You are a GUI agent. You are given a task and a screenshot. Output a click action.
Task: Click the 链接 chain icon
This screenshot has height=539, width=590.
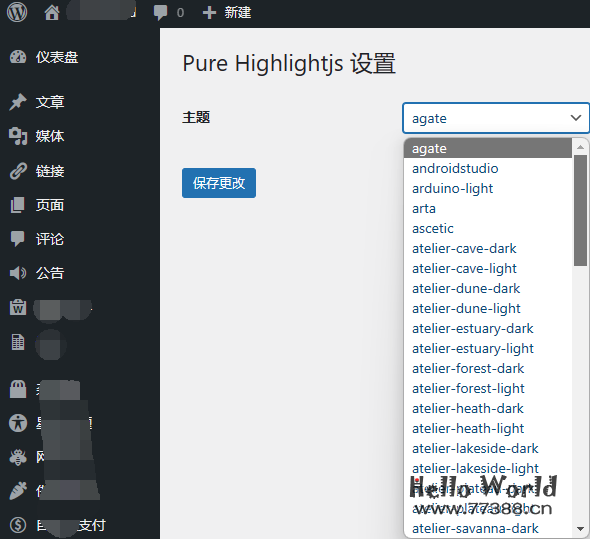coord(18,171)
